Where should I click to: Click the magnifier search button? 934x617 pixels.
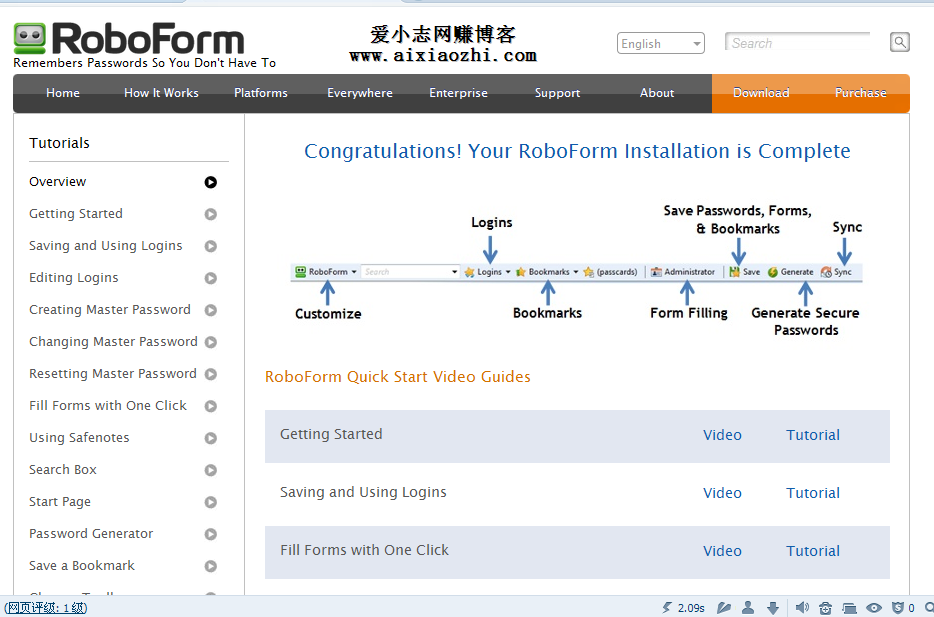tap(899, 42)
